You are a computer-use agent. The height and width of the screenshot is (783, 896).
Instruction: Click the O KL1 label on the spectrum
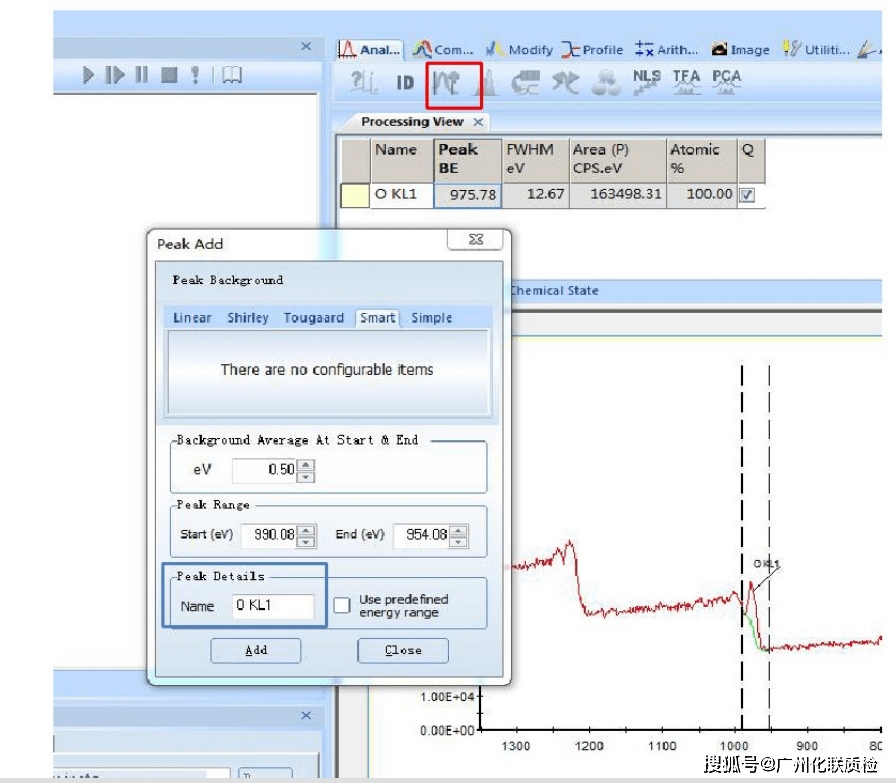[x=766, y=564]
